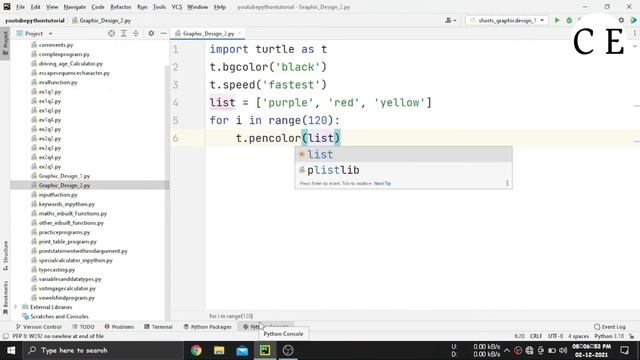
Task: Open Version Control tool window
Action: click(x=38, y=327)
